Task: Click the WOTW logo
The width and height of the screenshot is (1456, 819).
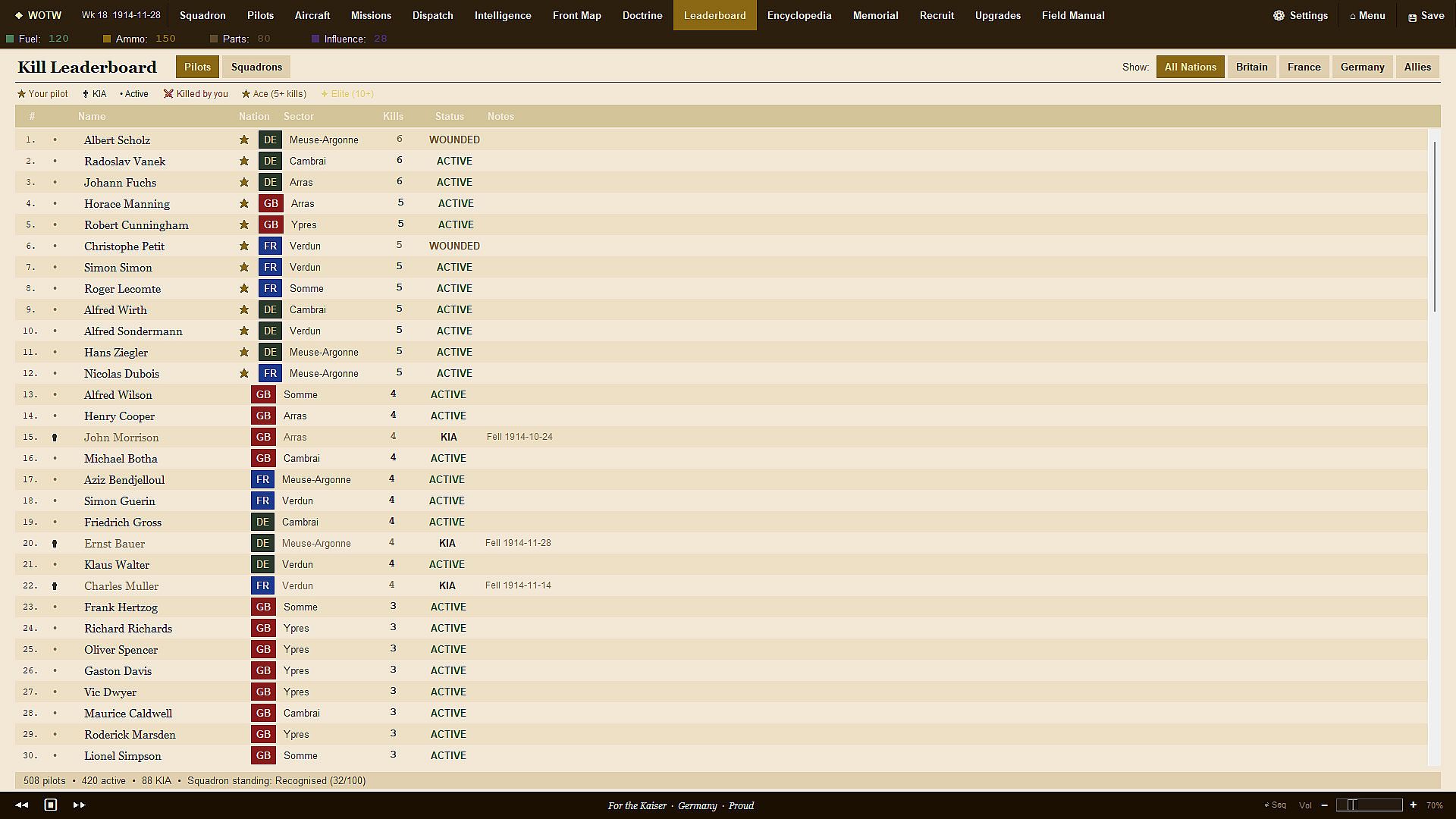Action: 38,15
